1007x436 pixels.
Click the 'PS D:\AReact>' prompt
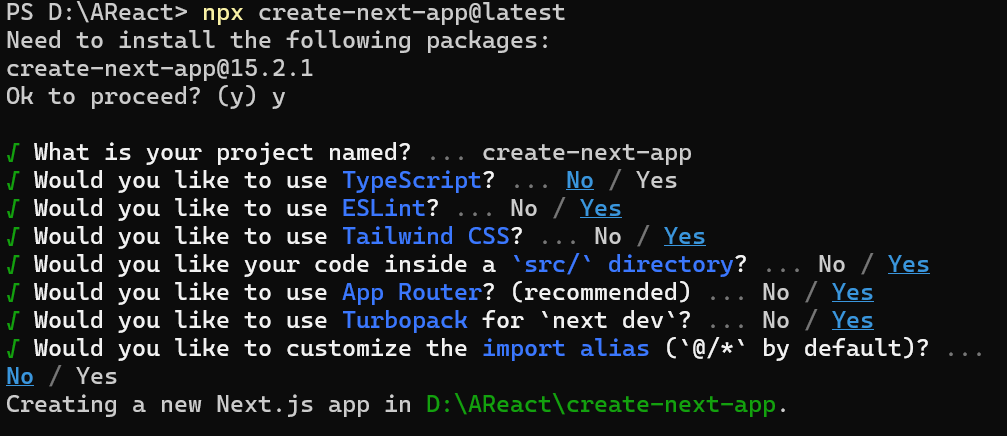pos(97,12)
